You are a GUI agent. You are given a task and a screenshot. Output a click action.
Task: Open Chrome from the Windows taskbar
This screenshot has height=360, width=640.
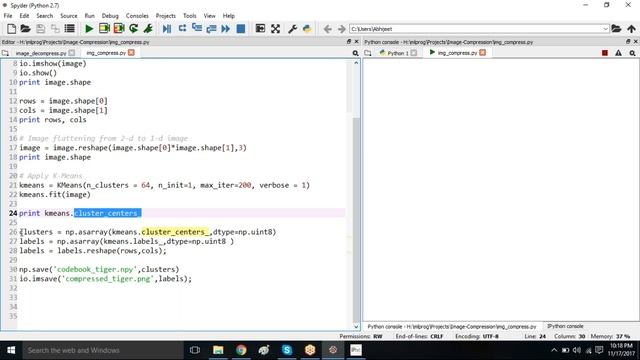[241, 350]
